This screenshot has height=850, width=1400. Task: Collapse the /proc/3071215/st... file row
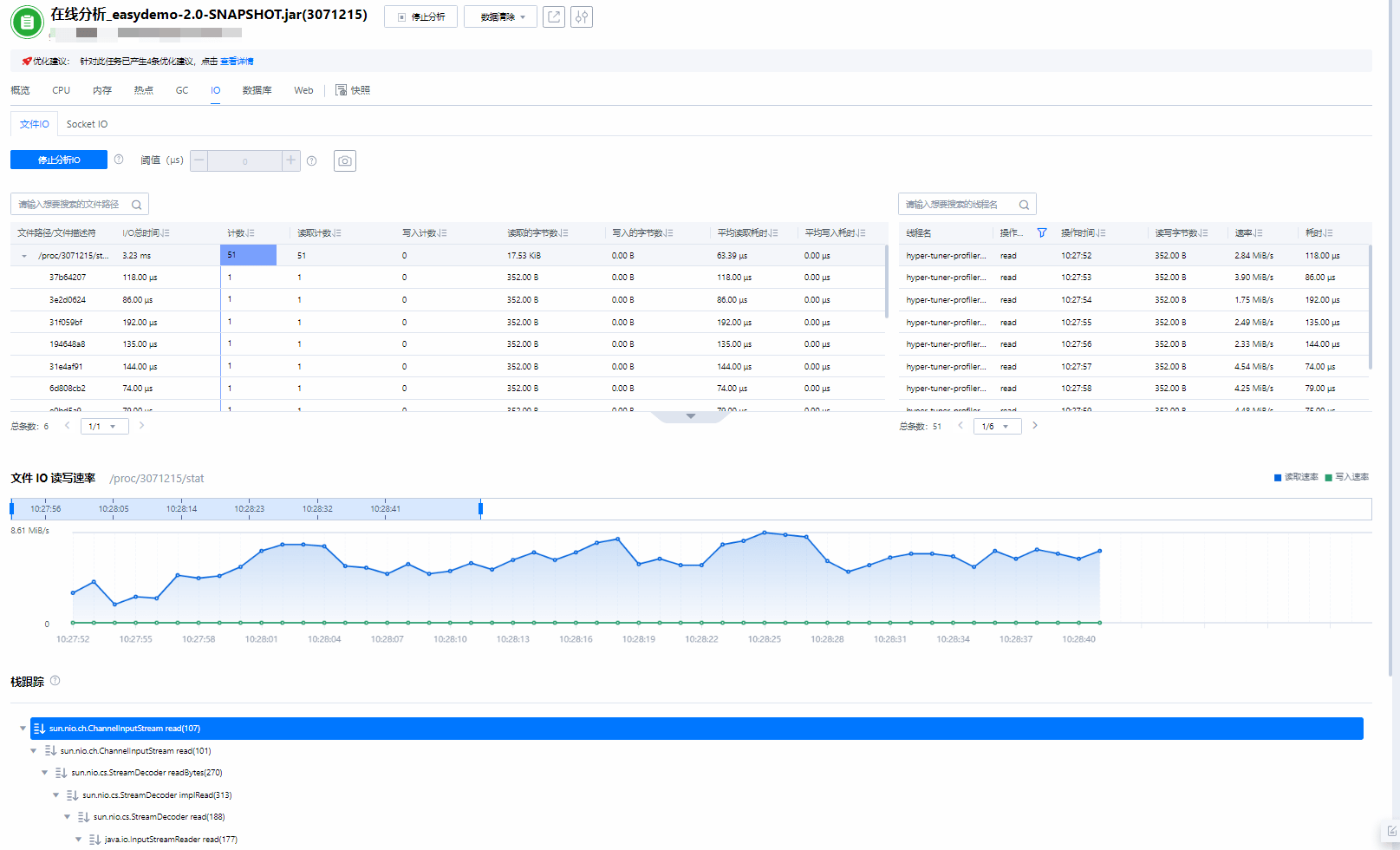(24, 256)
